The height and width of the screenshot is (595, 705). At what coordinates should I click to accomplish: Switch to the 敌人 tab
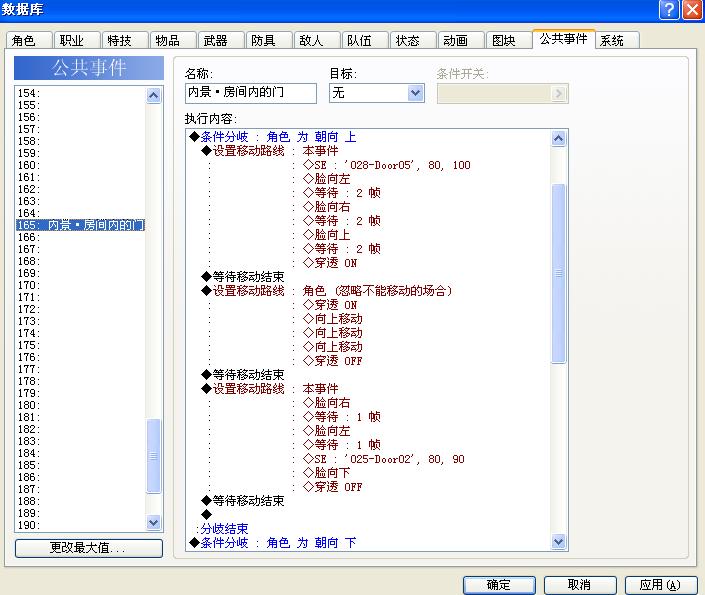pos(317,40)
